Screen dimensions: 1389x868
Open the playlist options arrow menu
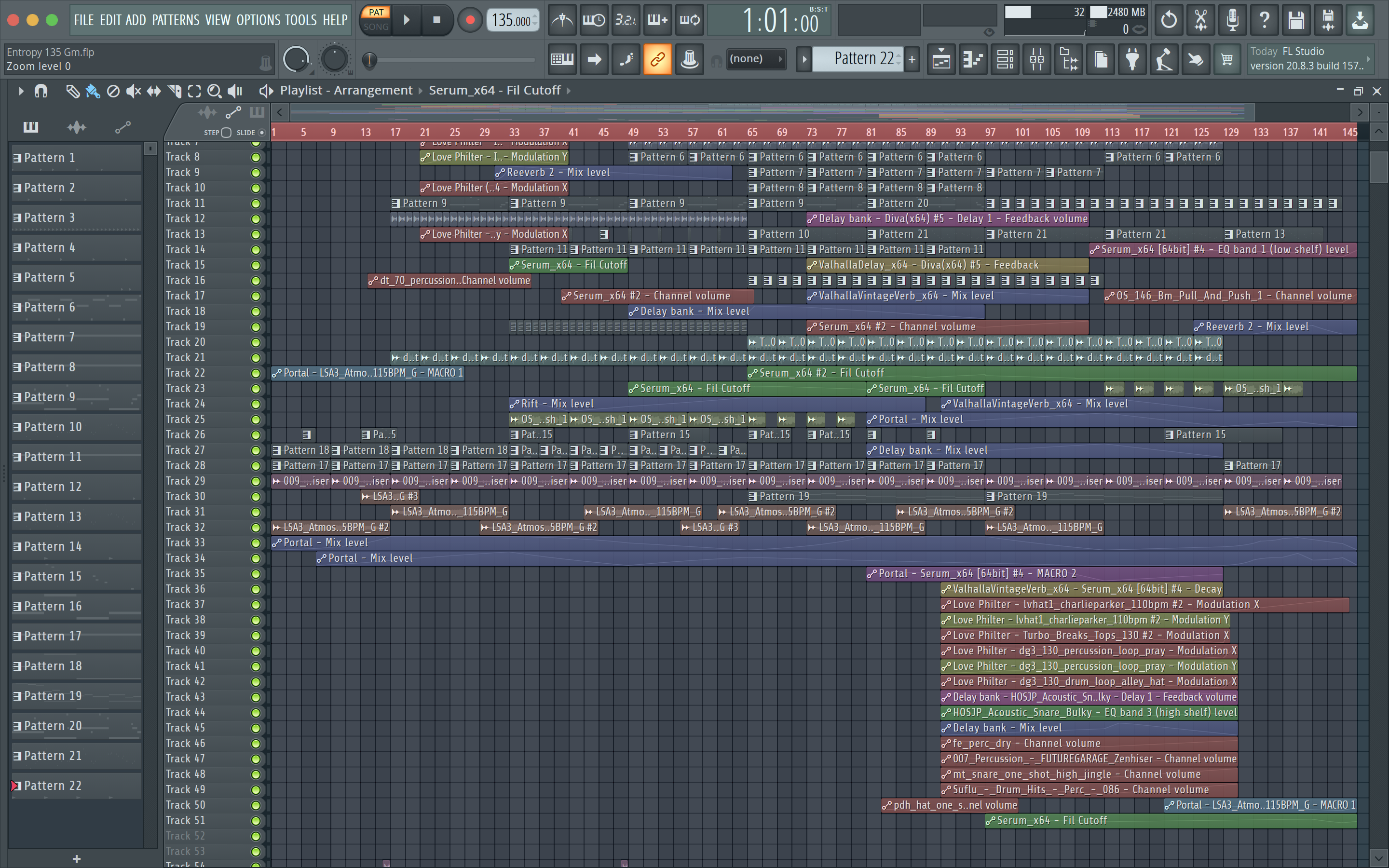tap(21, 91)
